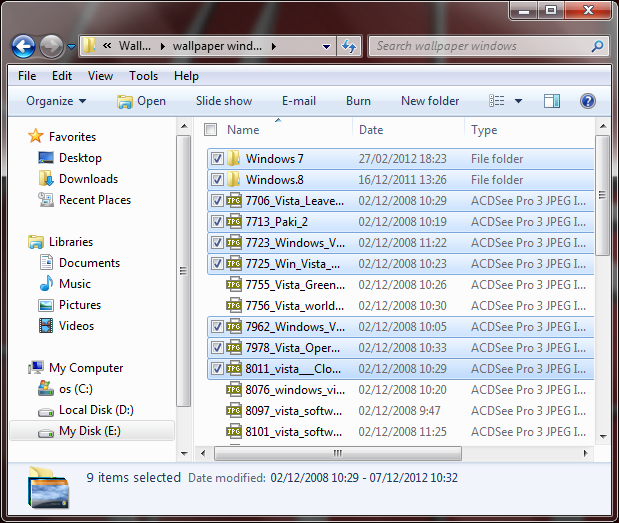Image resolution: width=619 pixels, height=523 pixels.
Task: Click the Recent Places icon
Action: [46, 199]
